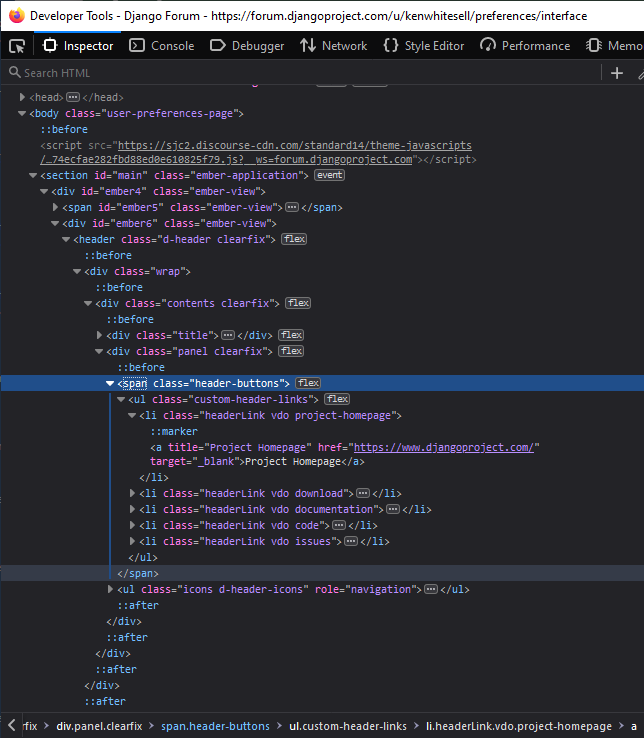Click ellipsis badge on the head element
Screen dimensions: 644x738
pos(72,97)
